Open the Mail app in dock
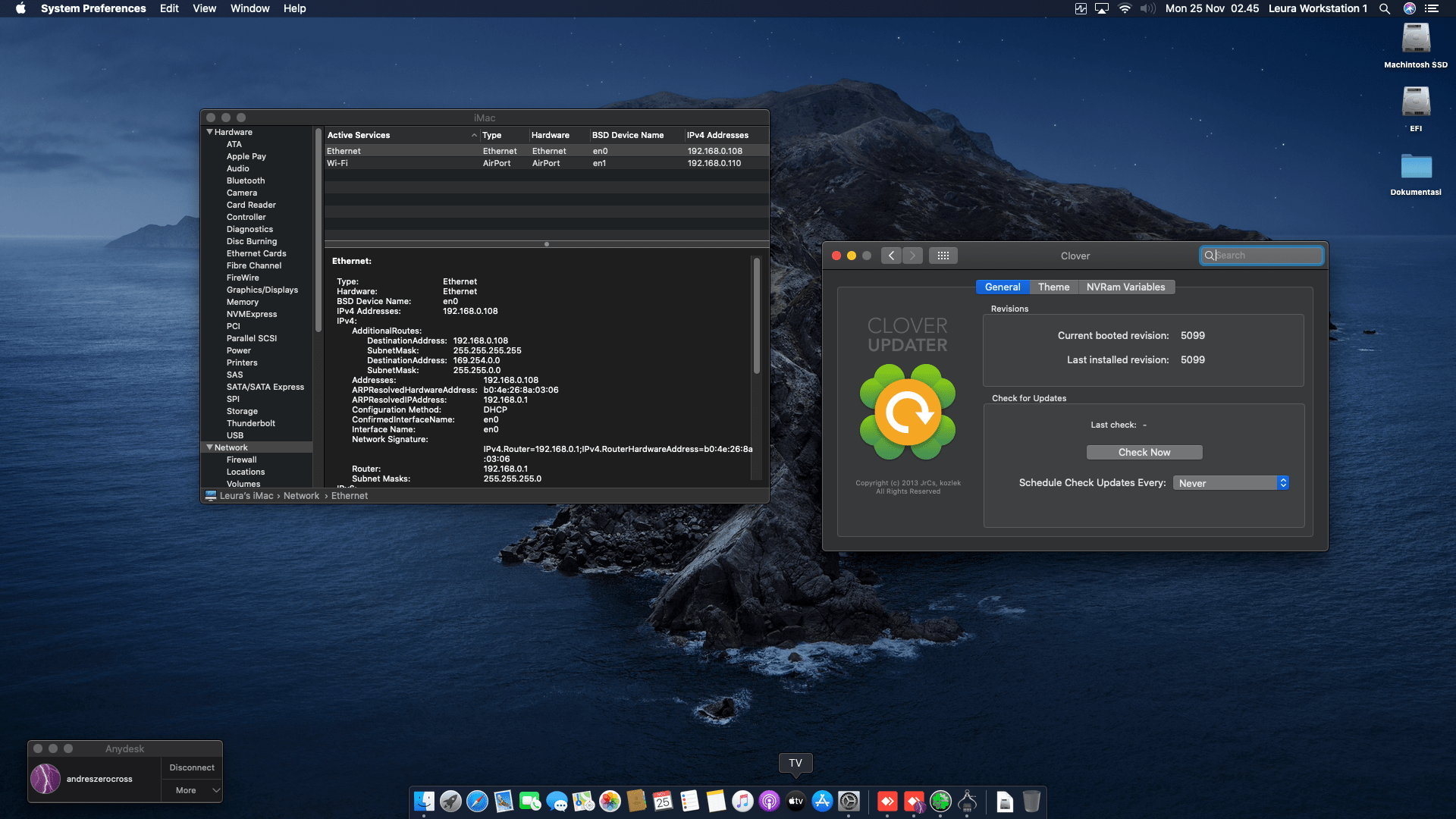This screenshot has width=1456, height=819. [x=504, y=802]
